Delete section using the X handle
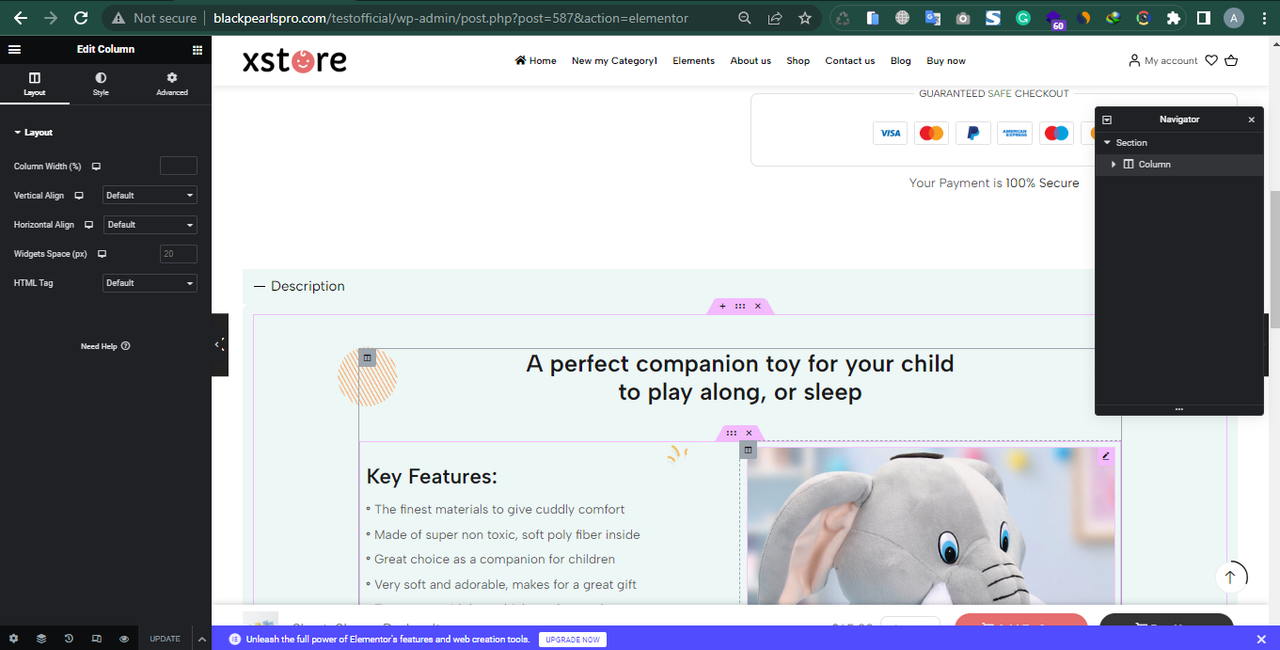The width and height of the screenshot is (1280, 650). point(758,306)
